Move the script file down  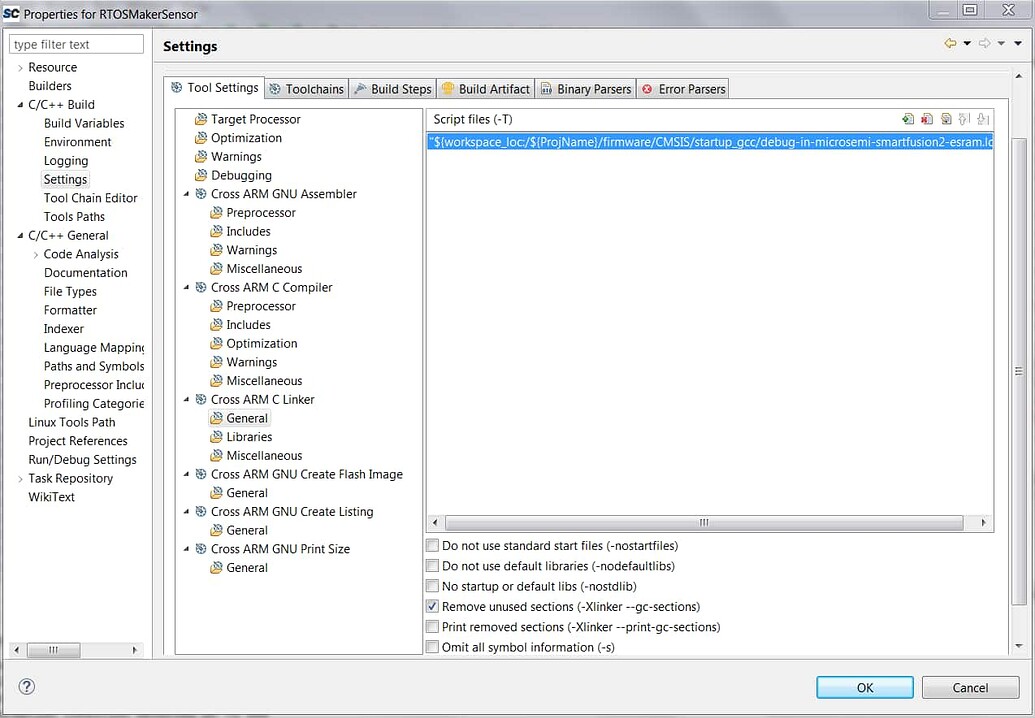(981, 119)
